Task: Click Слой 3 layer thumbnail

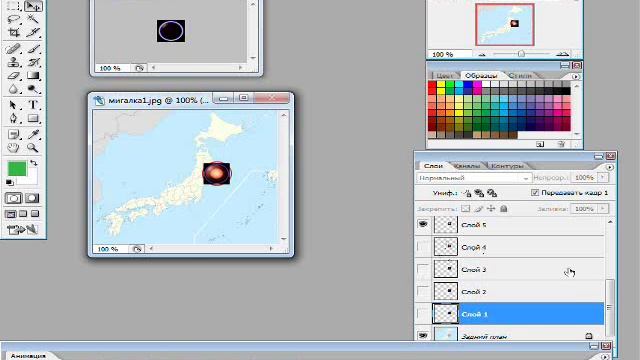Action: click(x=446, y=269)
